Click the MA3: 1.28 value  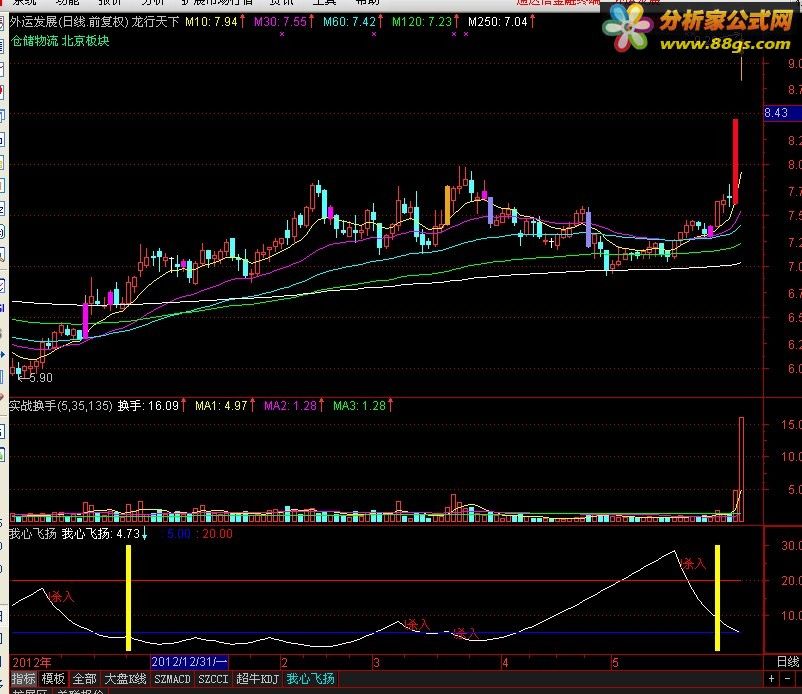(360, 406)
